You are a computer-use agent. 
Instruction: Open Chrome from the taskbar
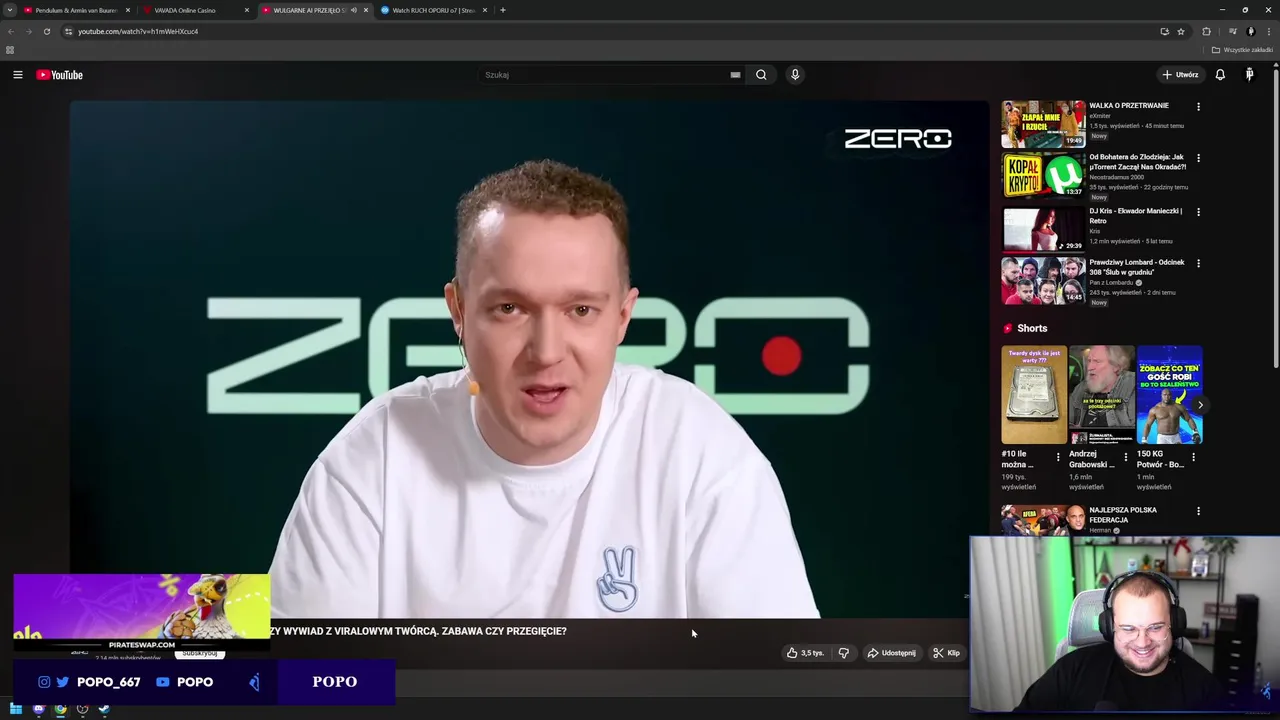[60, 709]
